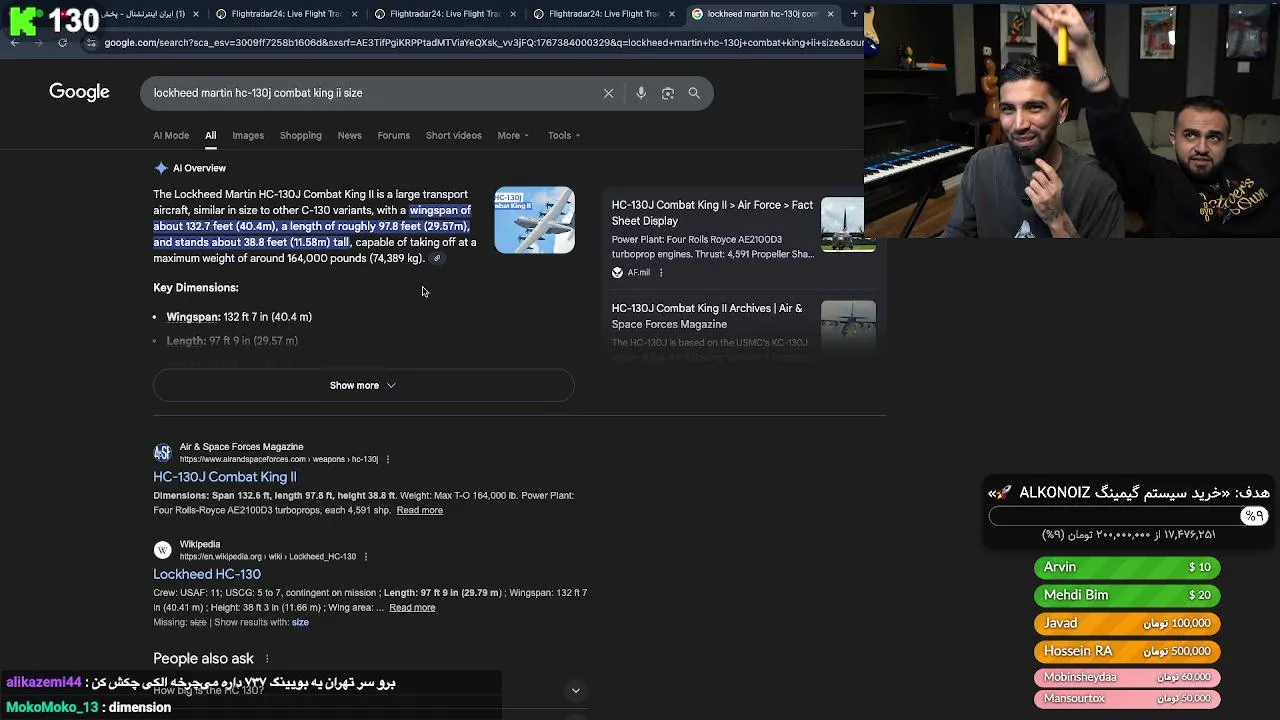Click the Wikipedia favicon
Viewport: 1280px width, 720px height.
click(162, 550)
